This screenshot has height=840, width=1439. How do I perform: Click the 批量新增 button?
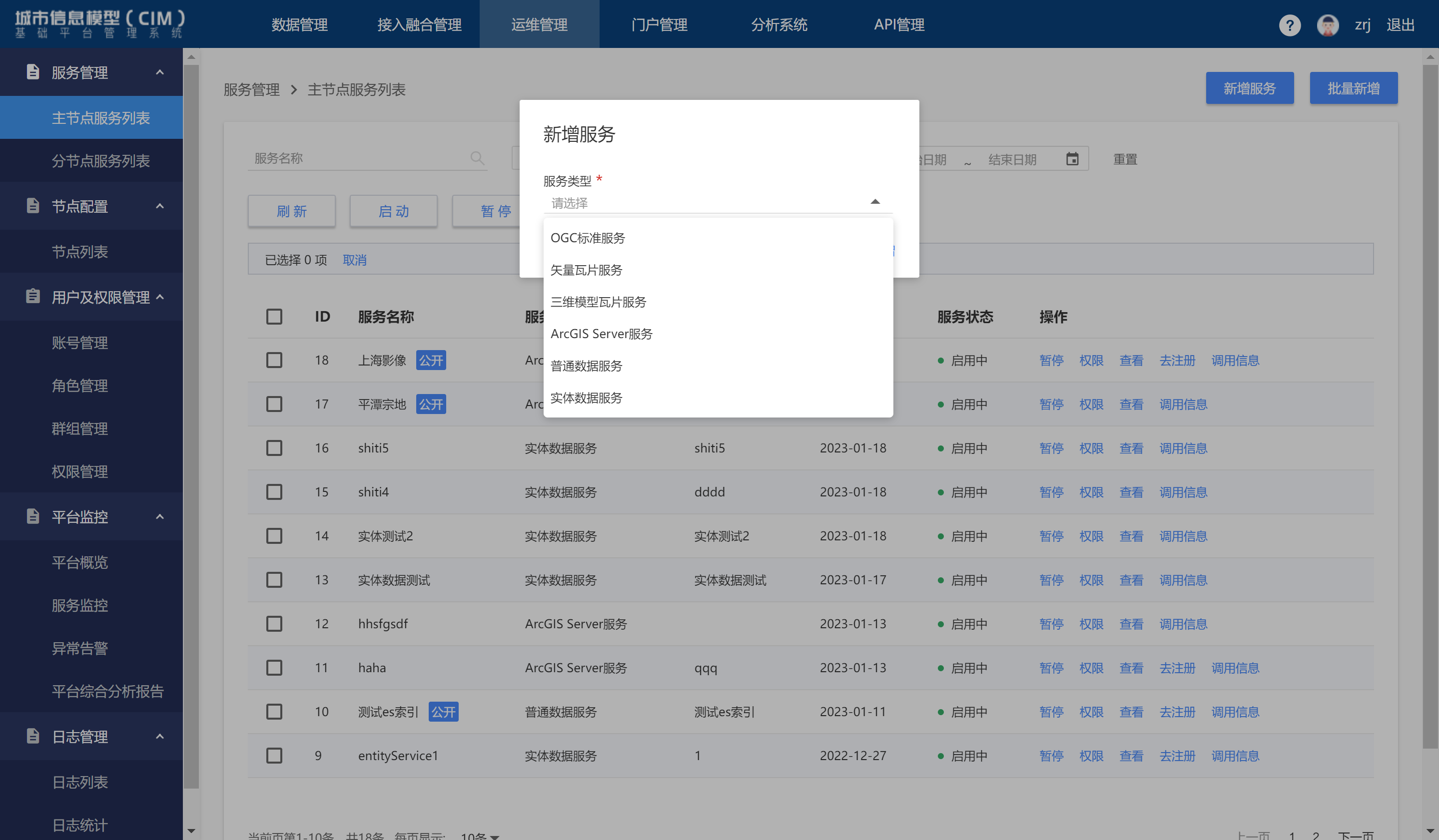[x=1354, y=88]
